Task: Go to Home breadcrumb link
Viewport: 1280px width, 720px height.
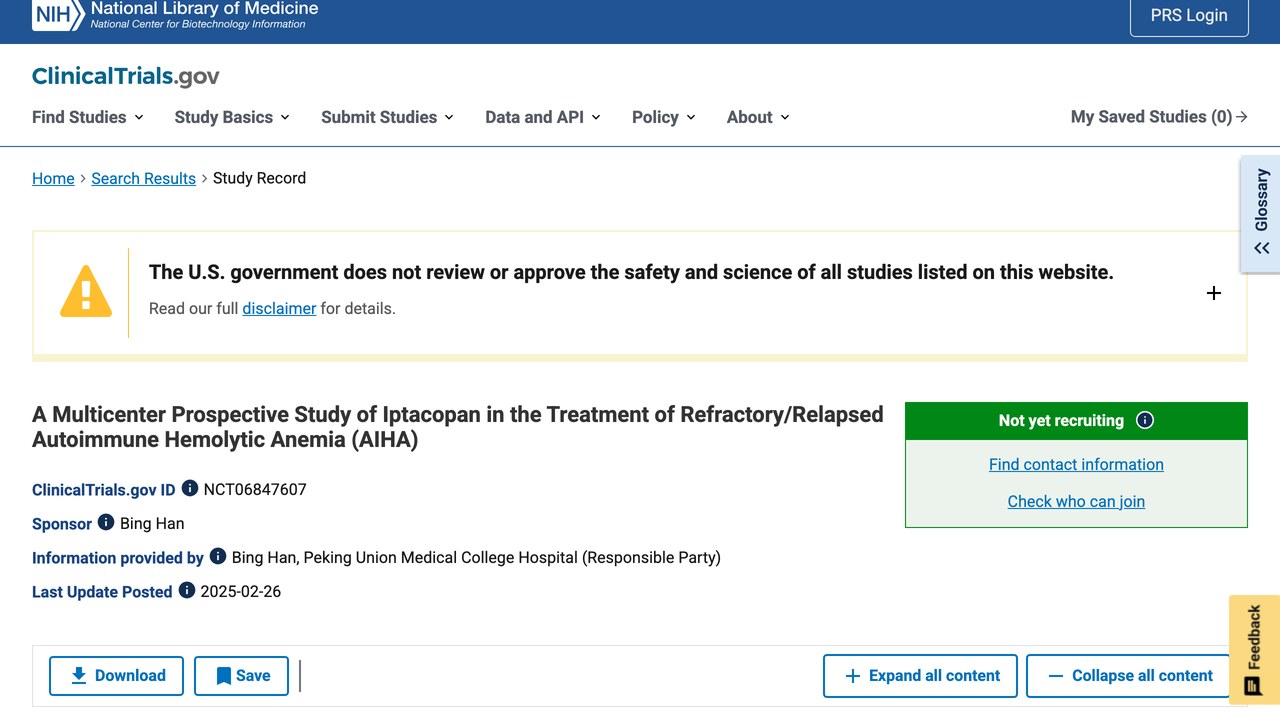Action: tap(53, 178)
